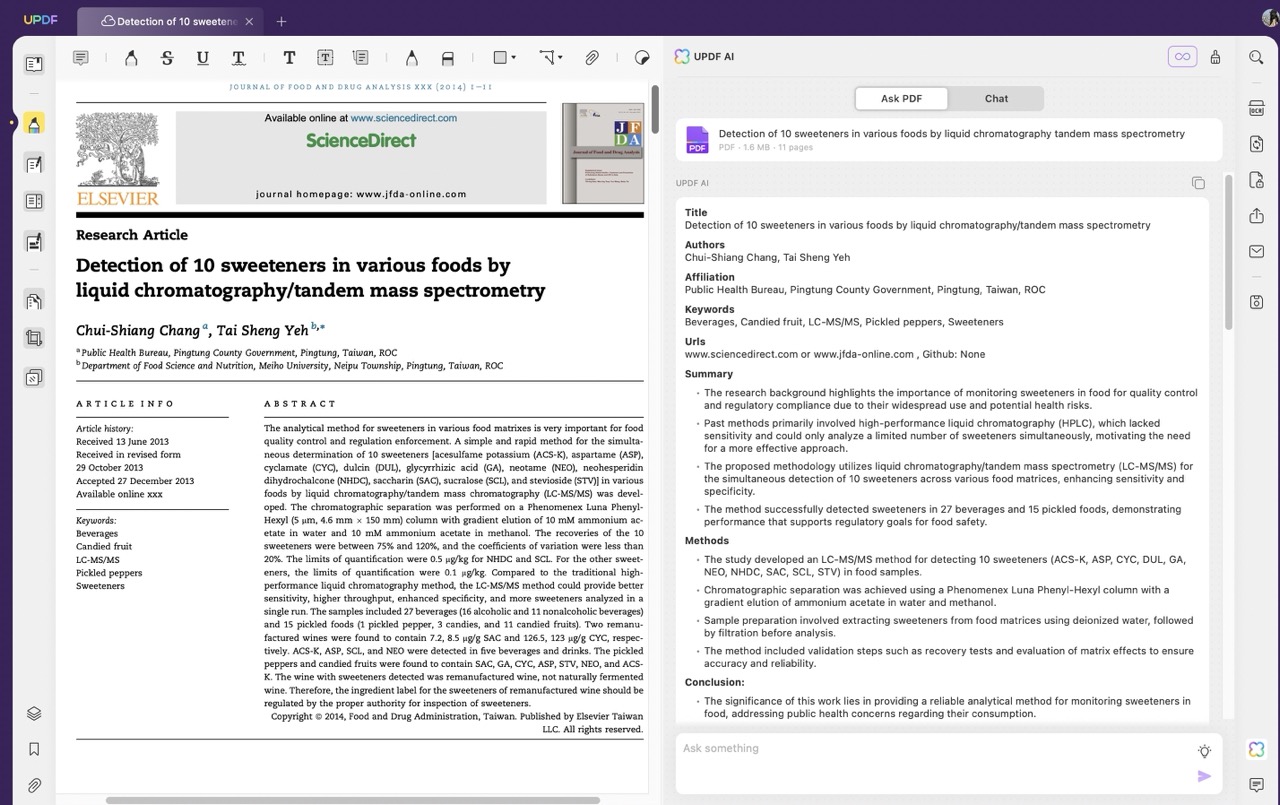
Task: Attach a file with paperclip tool
Action: [x=592, y=58]
